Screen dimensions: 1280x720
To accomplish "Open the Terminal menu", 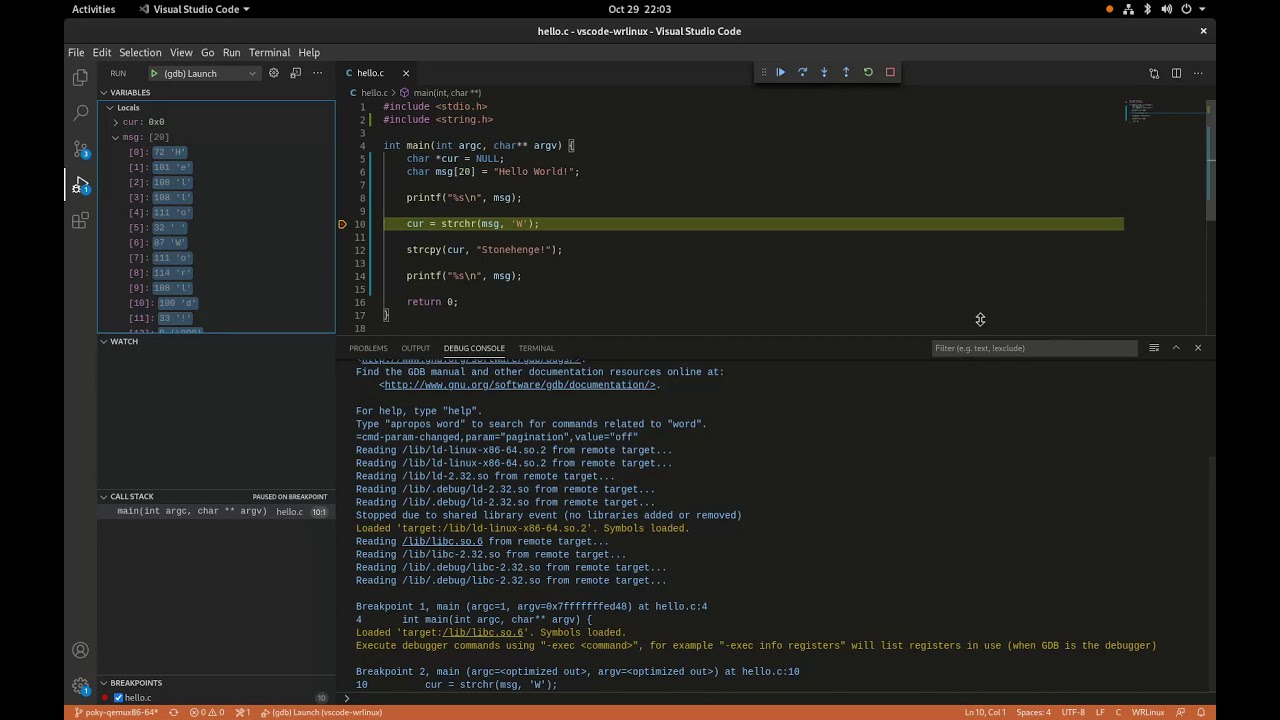I will 269,52.
